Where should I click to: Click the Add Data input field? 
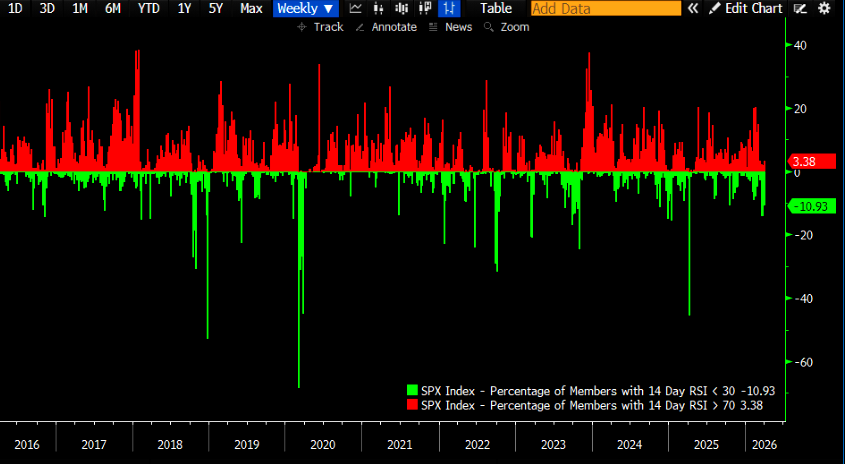click(605, 8)
